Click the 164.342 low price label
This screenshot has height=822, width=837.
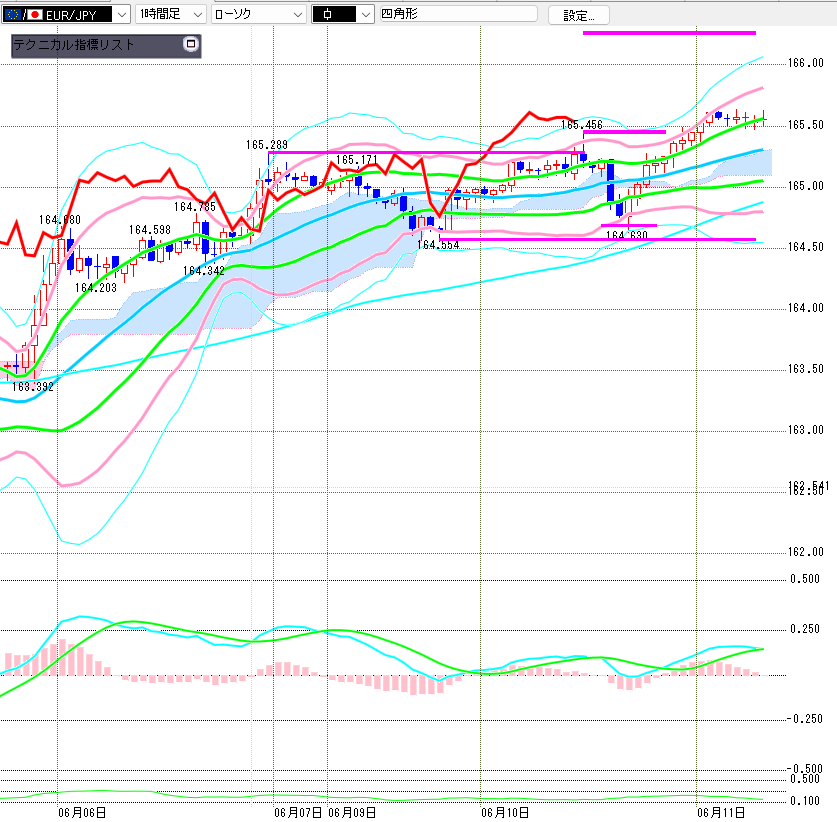point(203,271)
